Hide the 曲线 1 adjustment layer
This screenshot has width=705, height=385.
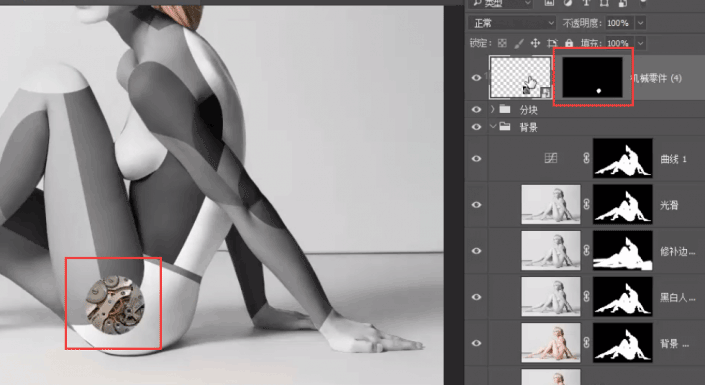pos(476,158)
